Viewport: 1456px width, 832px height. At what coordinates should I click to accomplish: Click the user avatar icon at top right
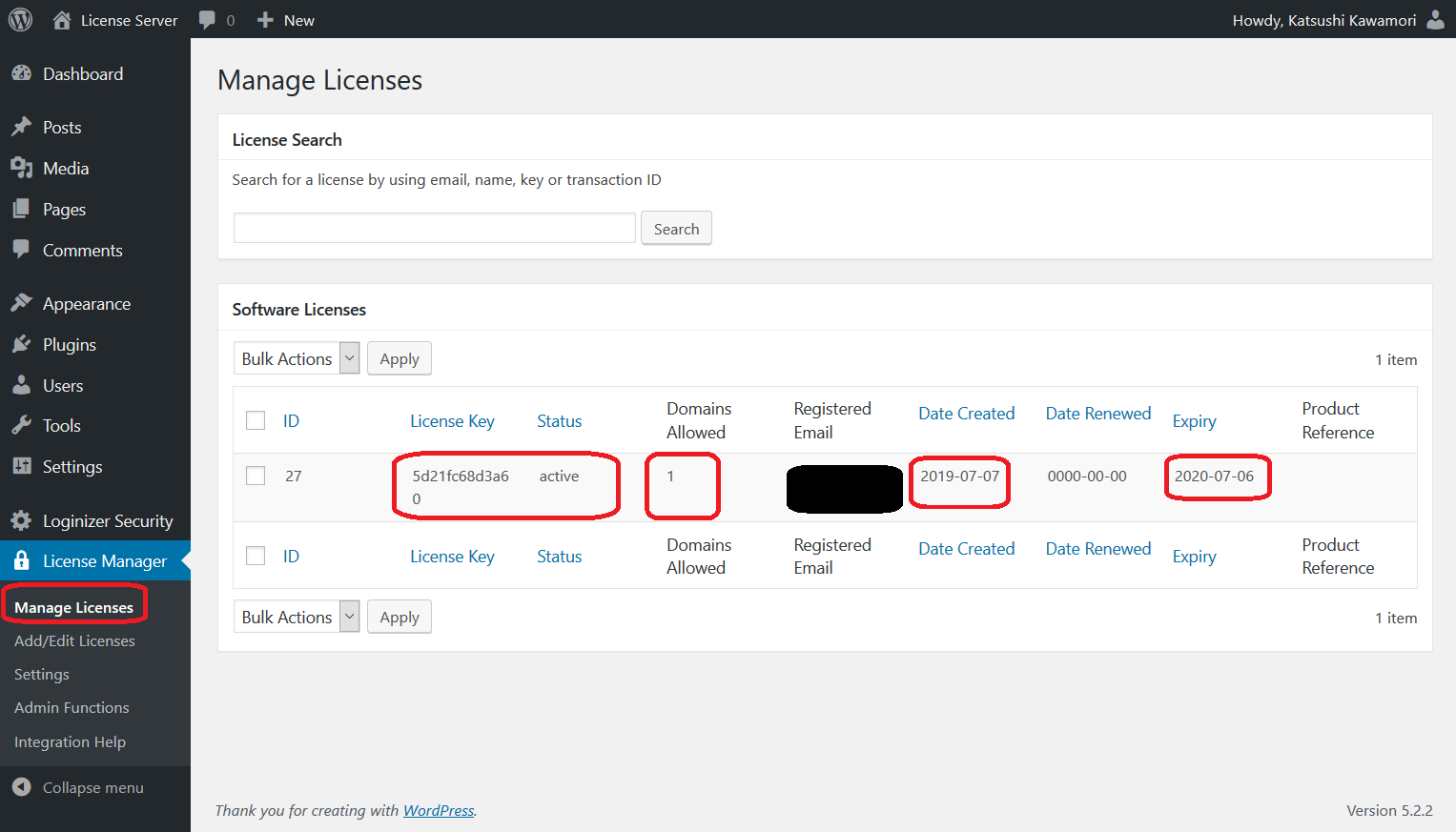pyautogui.click(x=1435, y=20)
